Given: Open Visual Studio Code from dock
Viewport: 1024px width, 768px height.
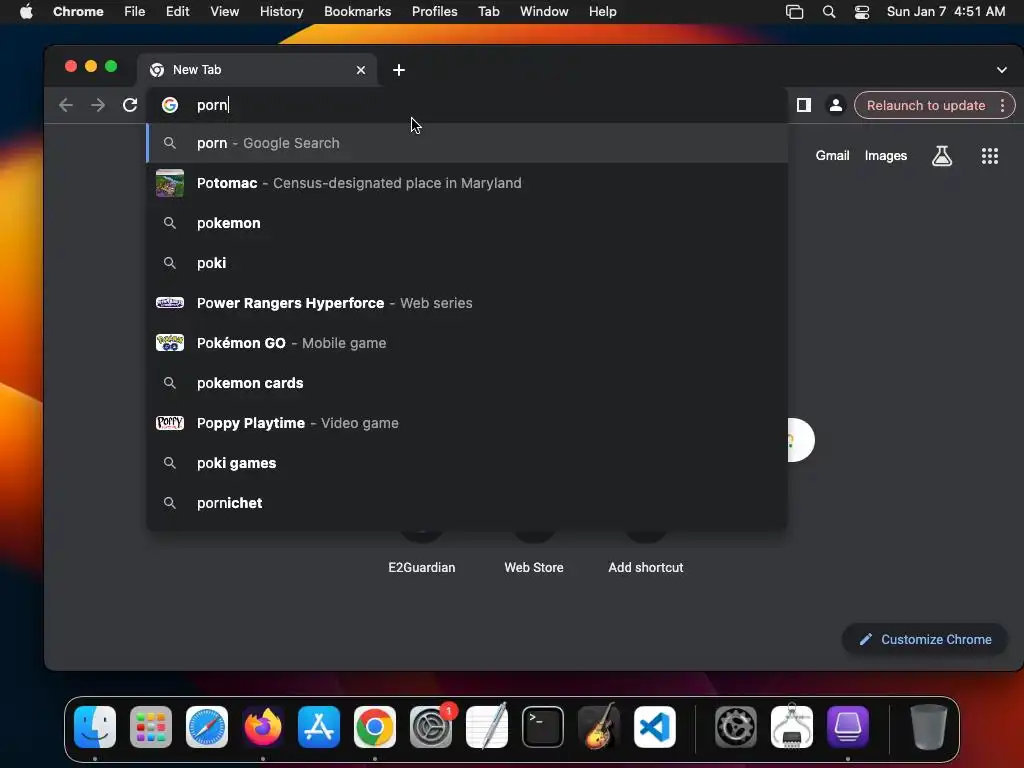Looking at the screenshot, I should click(x=655, y=727).
